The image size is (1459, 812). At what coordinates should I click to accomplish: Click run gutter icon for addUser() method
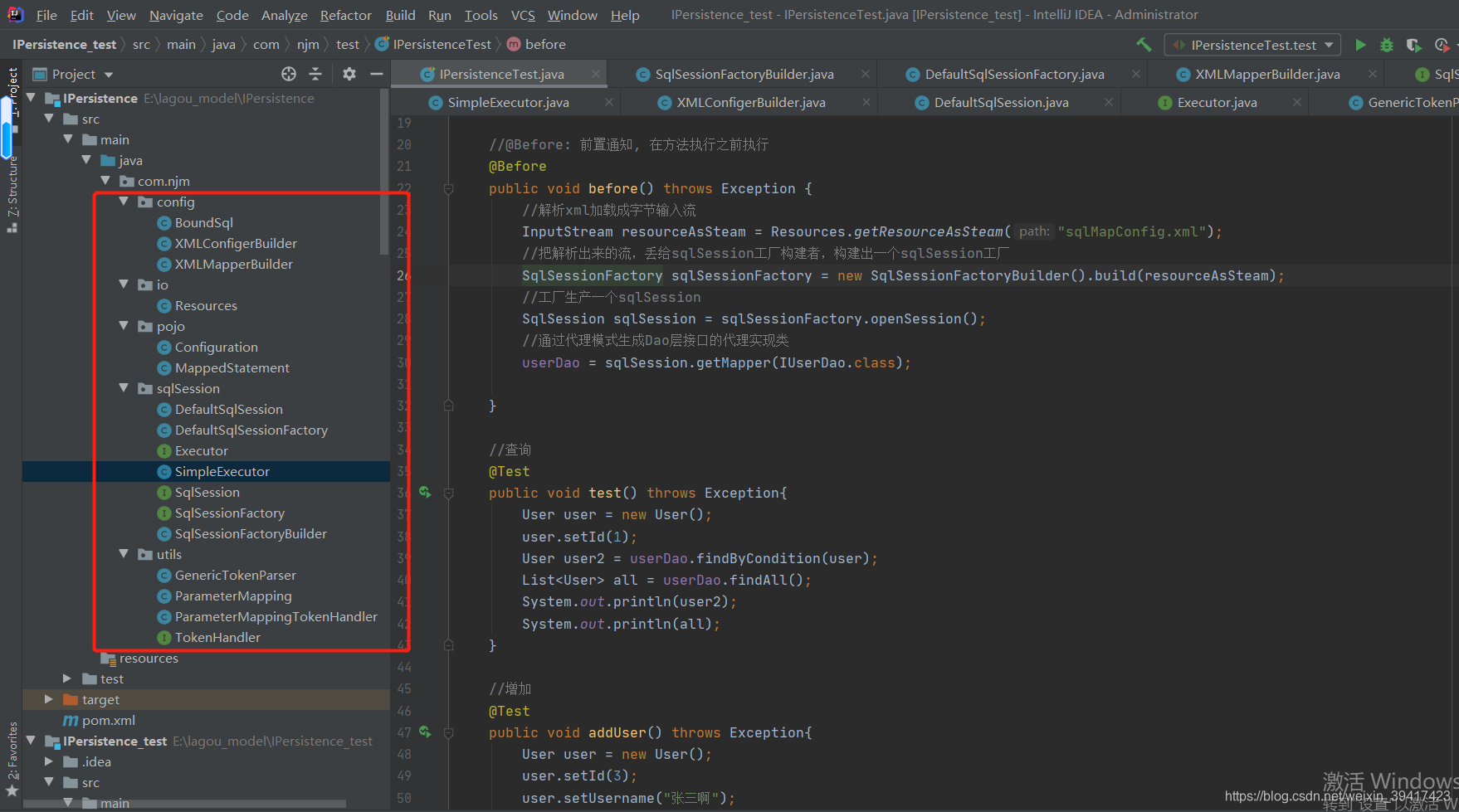[x=425, y=732]
